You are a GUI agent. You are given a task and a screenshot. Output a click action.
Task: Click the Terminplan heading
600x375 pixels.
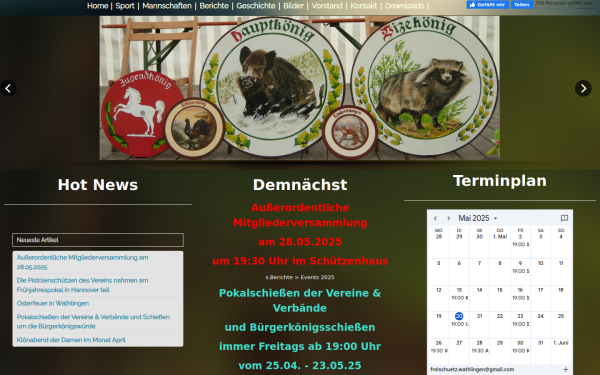tap(500, 181)
